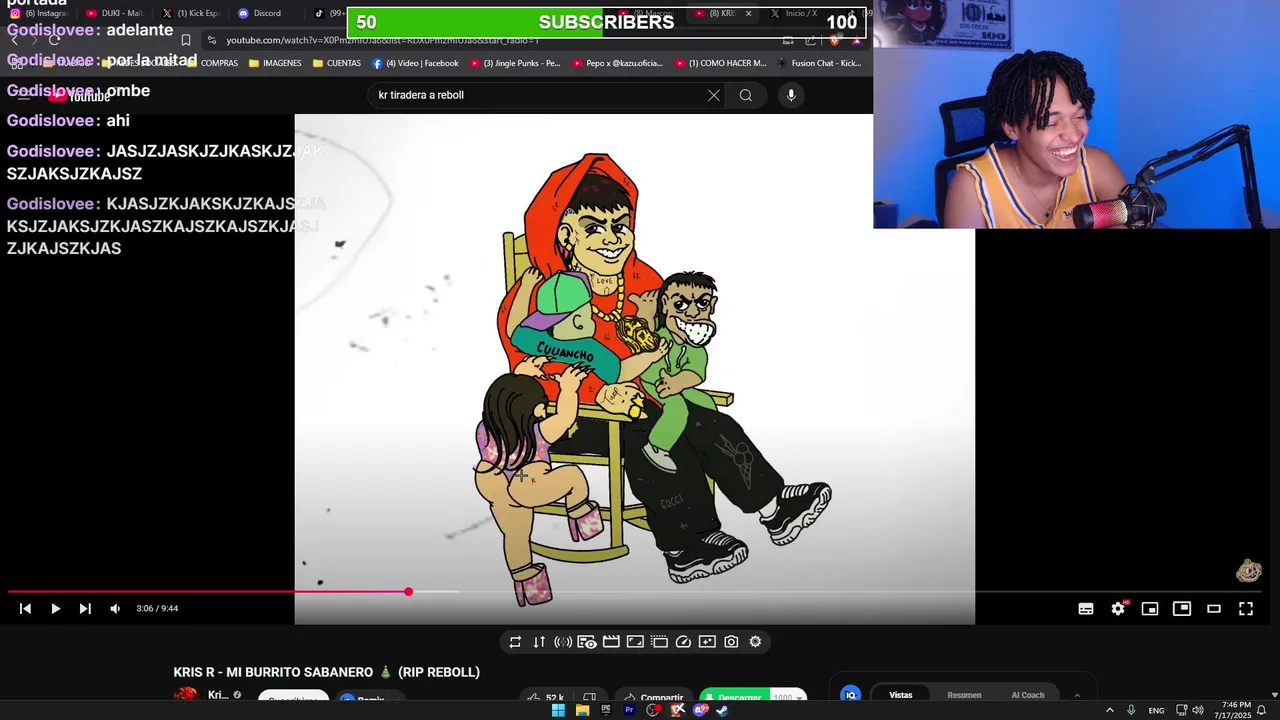Viewport: 1280px width, 720px height.
Task: Open OBS Studio from taskbar
Action: click(653, 710)
